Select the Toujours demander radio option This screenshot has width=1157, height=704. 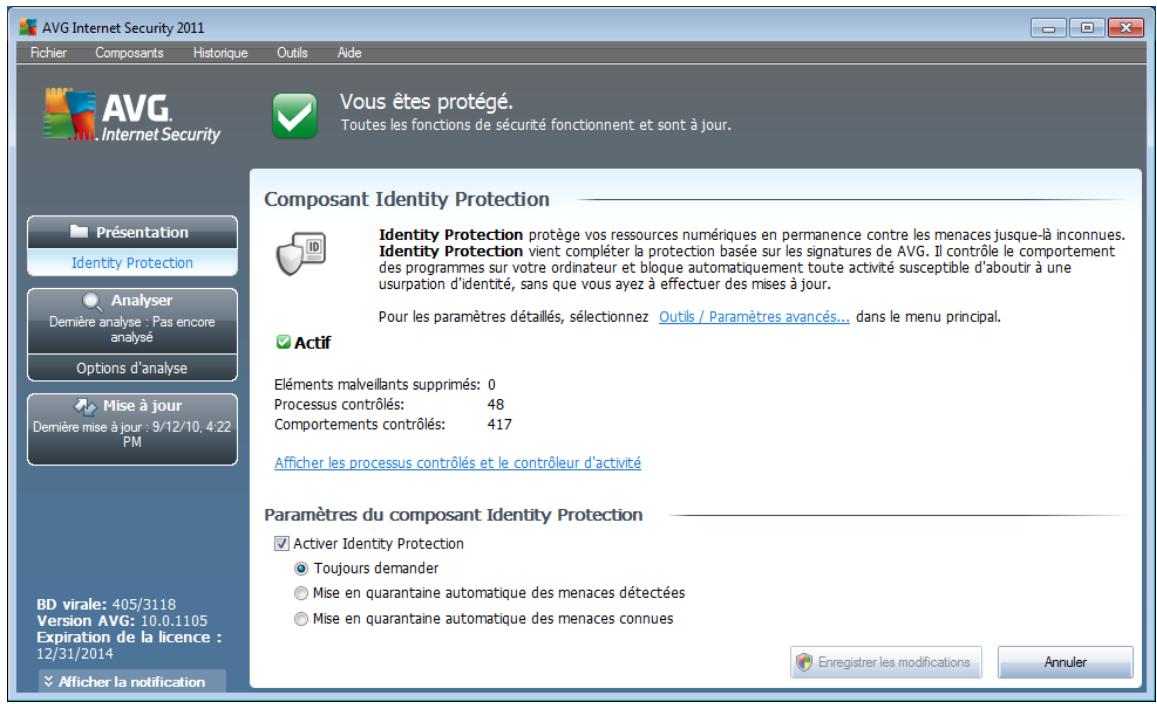point(301,569)
